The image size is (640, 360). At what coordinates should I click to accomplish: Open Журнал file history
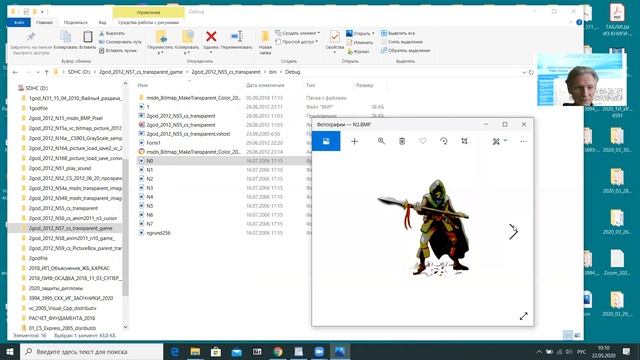coord(358,51)
